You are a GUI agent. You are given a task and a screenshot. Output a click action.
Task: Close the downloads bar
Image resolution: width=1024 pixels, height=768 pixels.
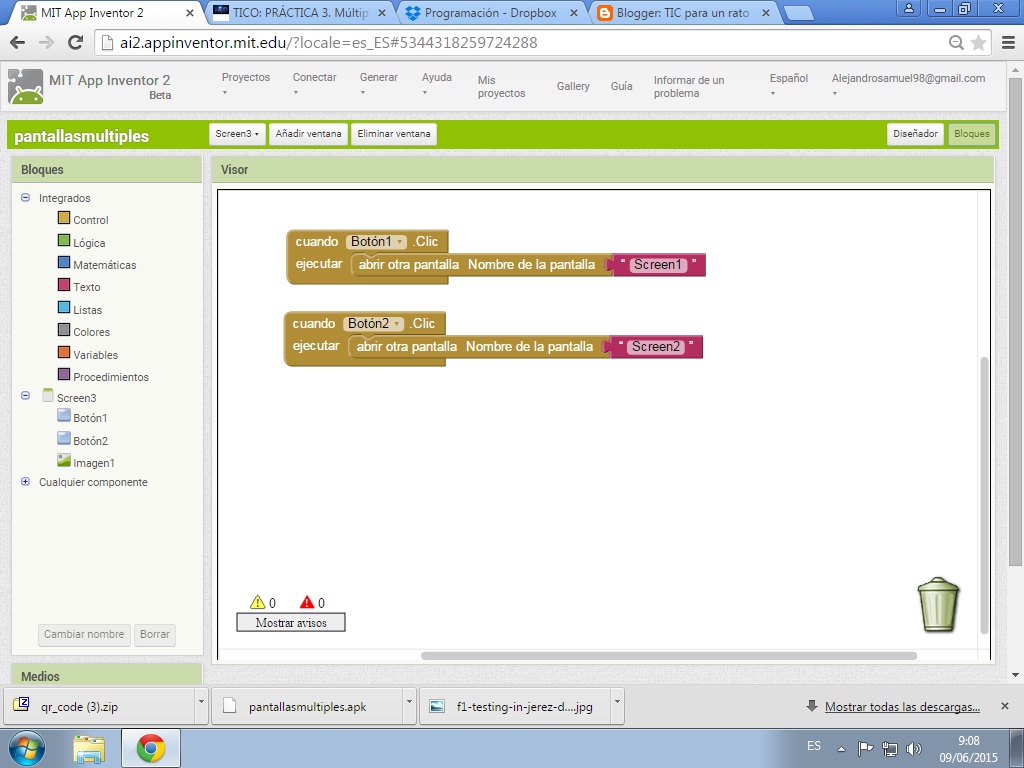tap(1005, 706)
